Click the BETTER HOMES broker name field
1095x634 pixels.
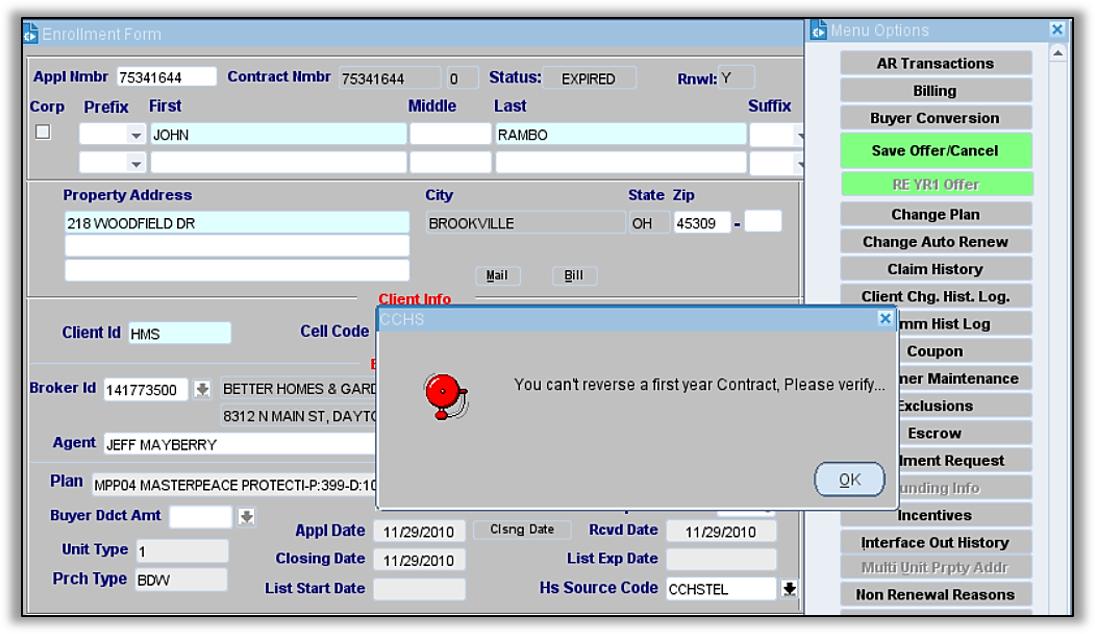pyautogui.click(x=299, y=389)
